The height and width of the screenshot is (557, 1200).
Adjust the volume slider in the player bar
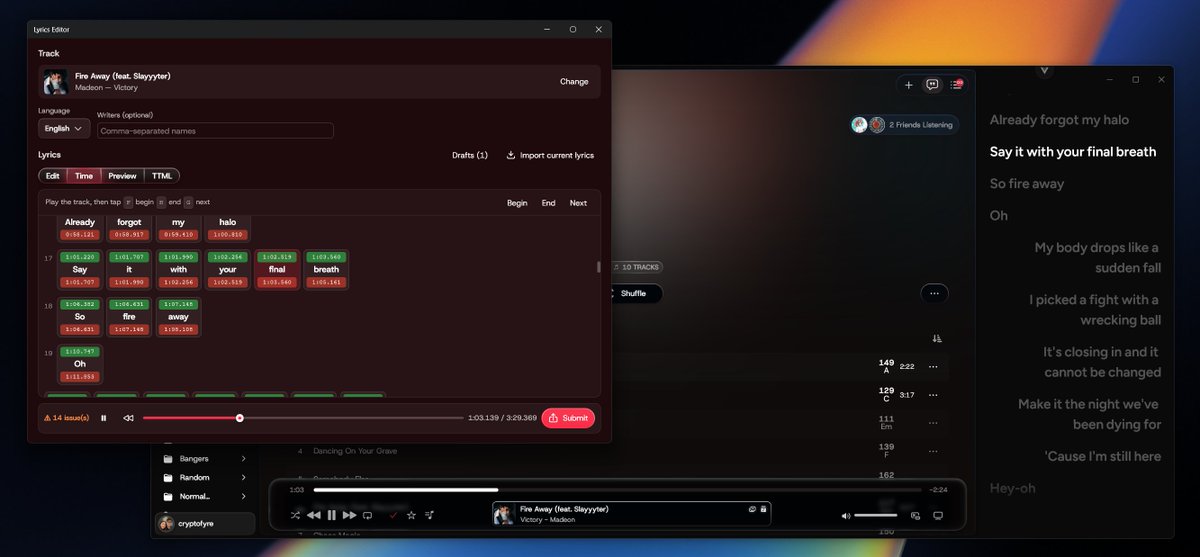(876, 515)
